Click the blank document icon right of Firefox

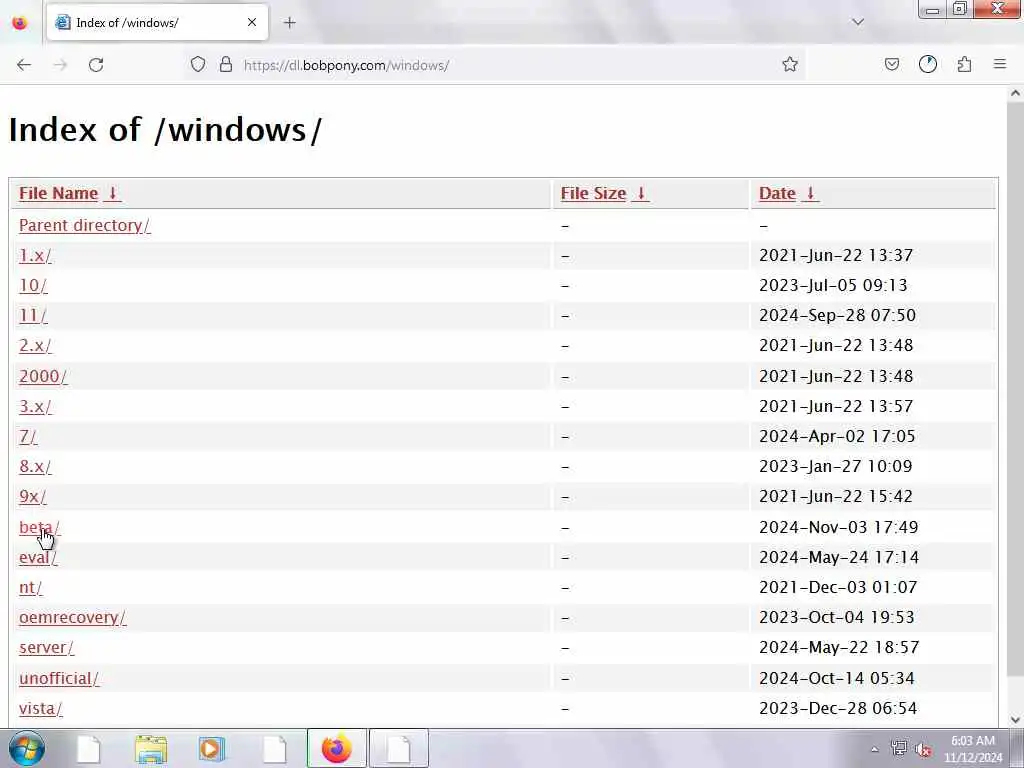point(398,748)
